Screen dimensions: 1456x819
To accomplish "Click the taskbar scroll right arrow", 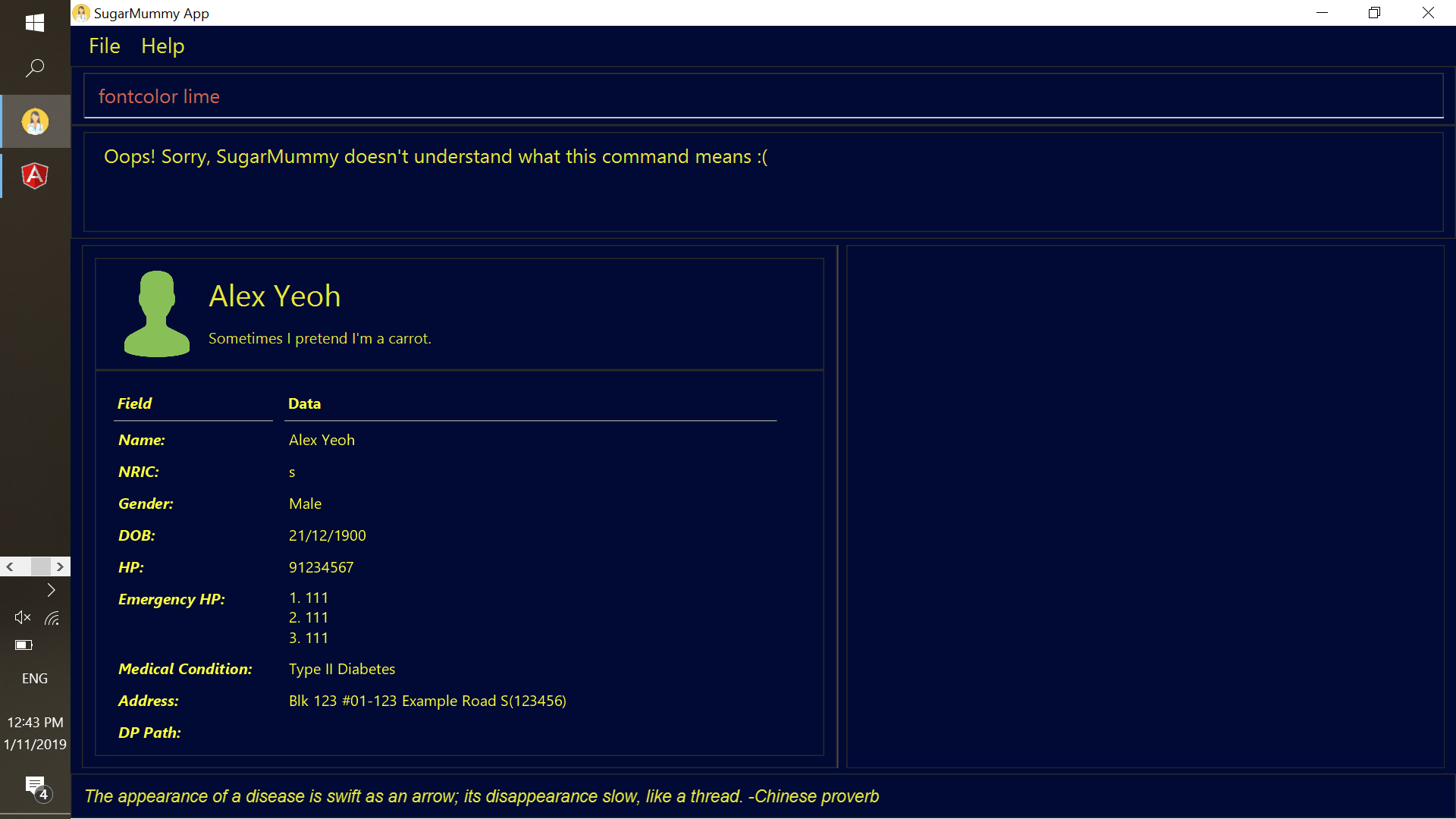I will (60, 566).
